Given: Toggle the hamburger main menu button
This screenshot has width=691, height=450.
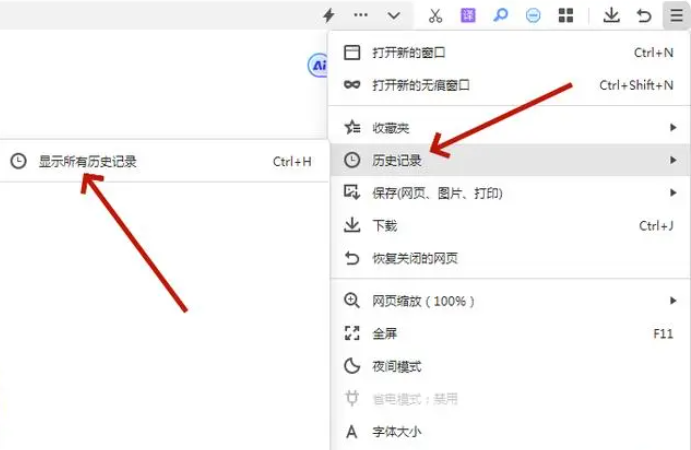Looking at the screenshot, I should 676,15.
